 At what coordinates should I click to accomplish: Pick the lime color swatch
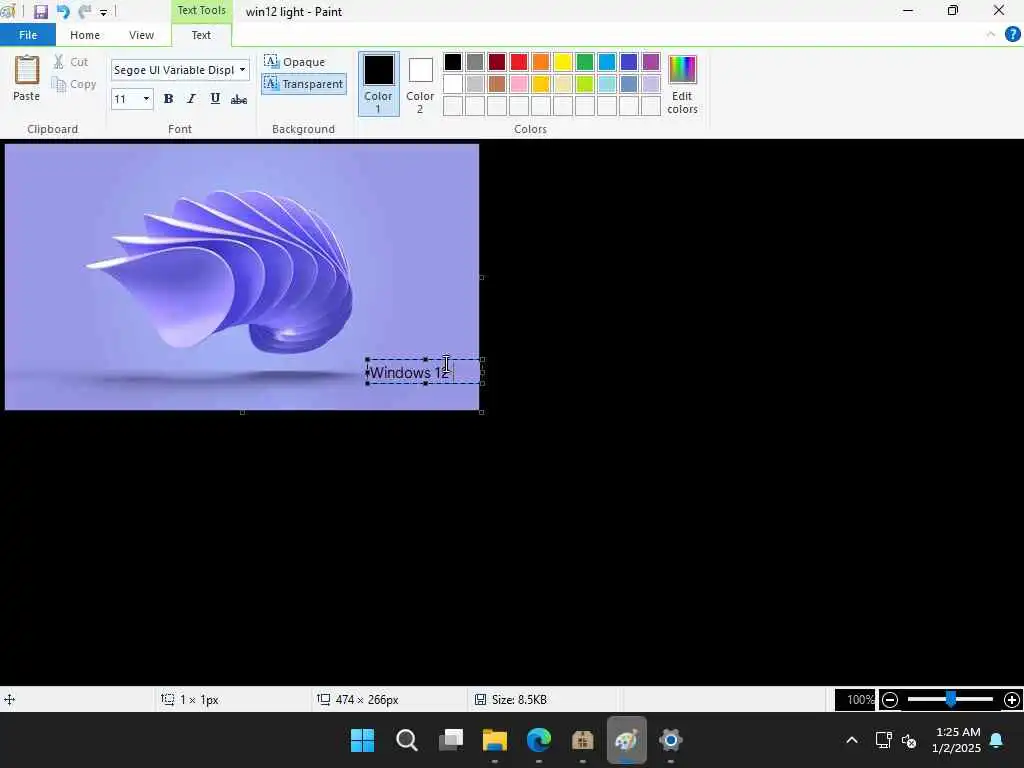coord(585,84)
